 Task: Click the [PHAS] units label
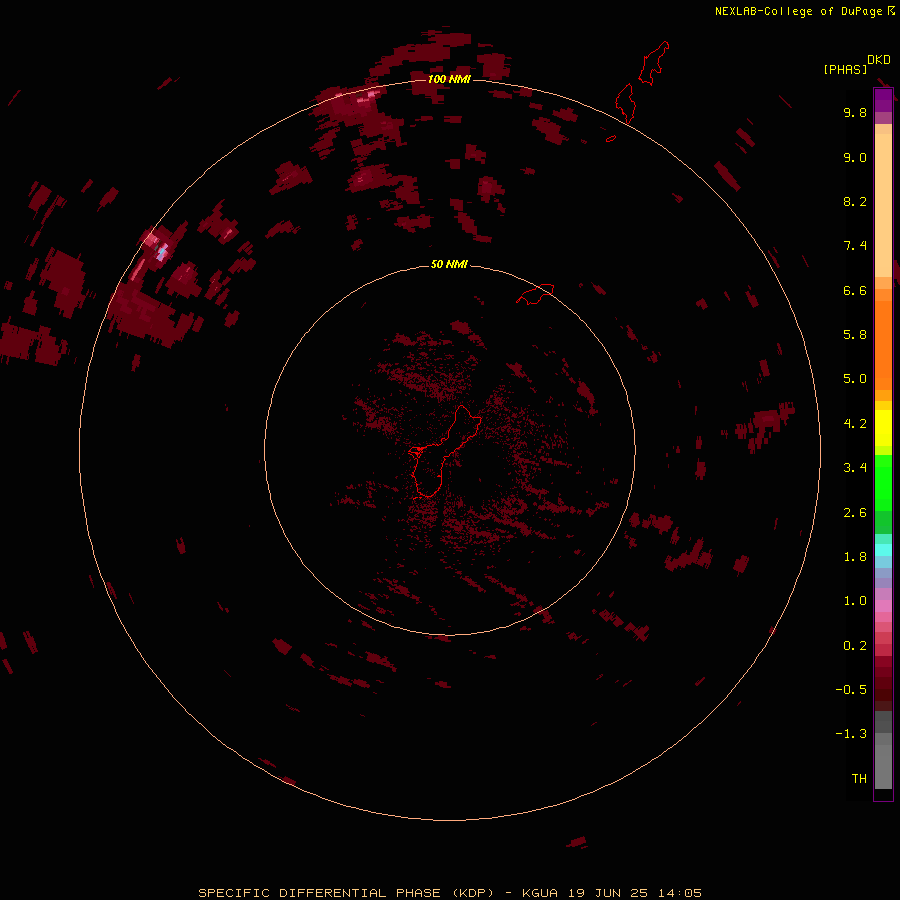pos(845,69)
